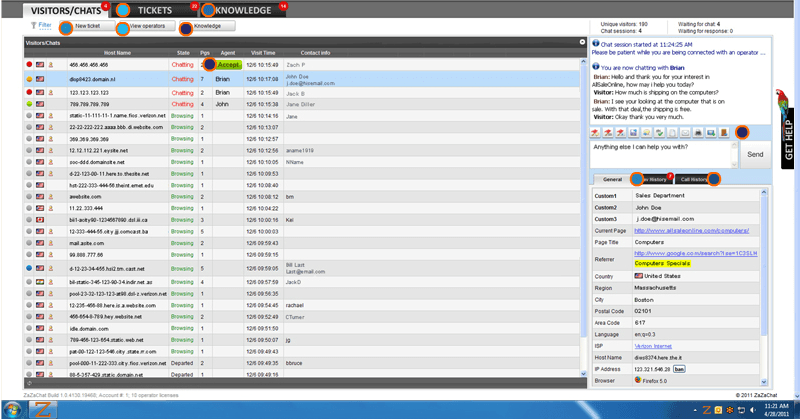Click the print icon in chat toolbar

click(697, 133)
